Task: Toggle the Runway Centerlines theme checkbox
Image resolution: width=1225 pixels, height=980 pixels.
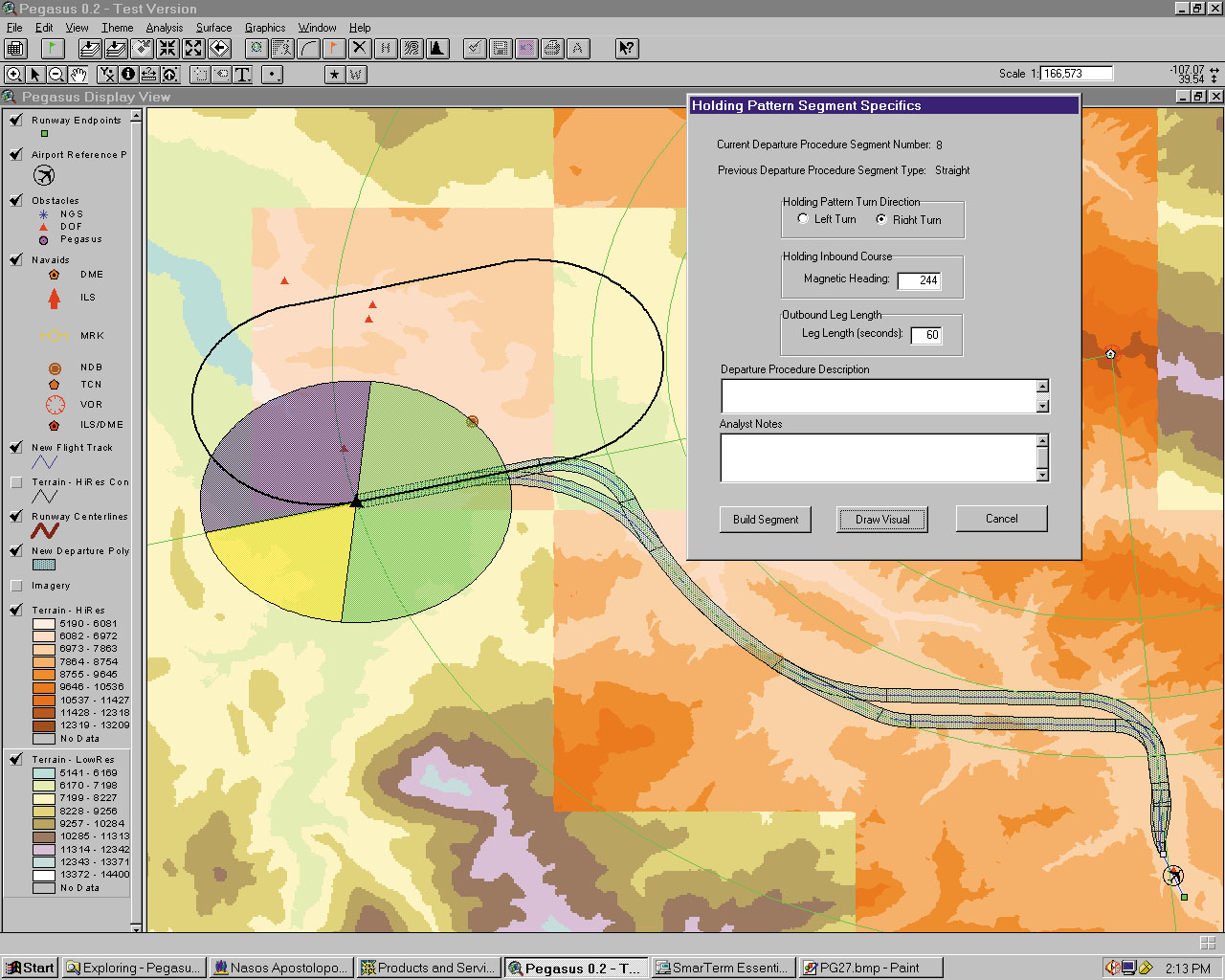Action: [16, 516]
